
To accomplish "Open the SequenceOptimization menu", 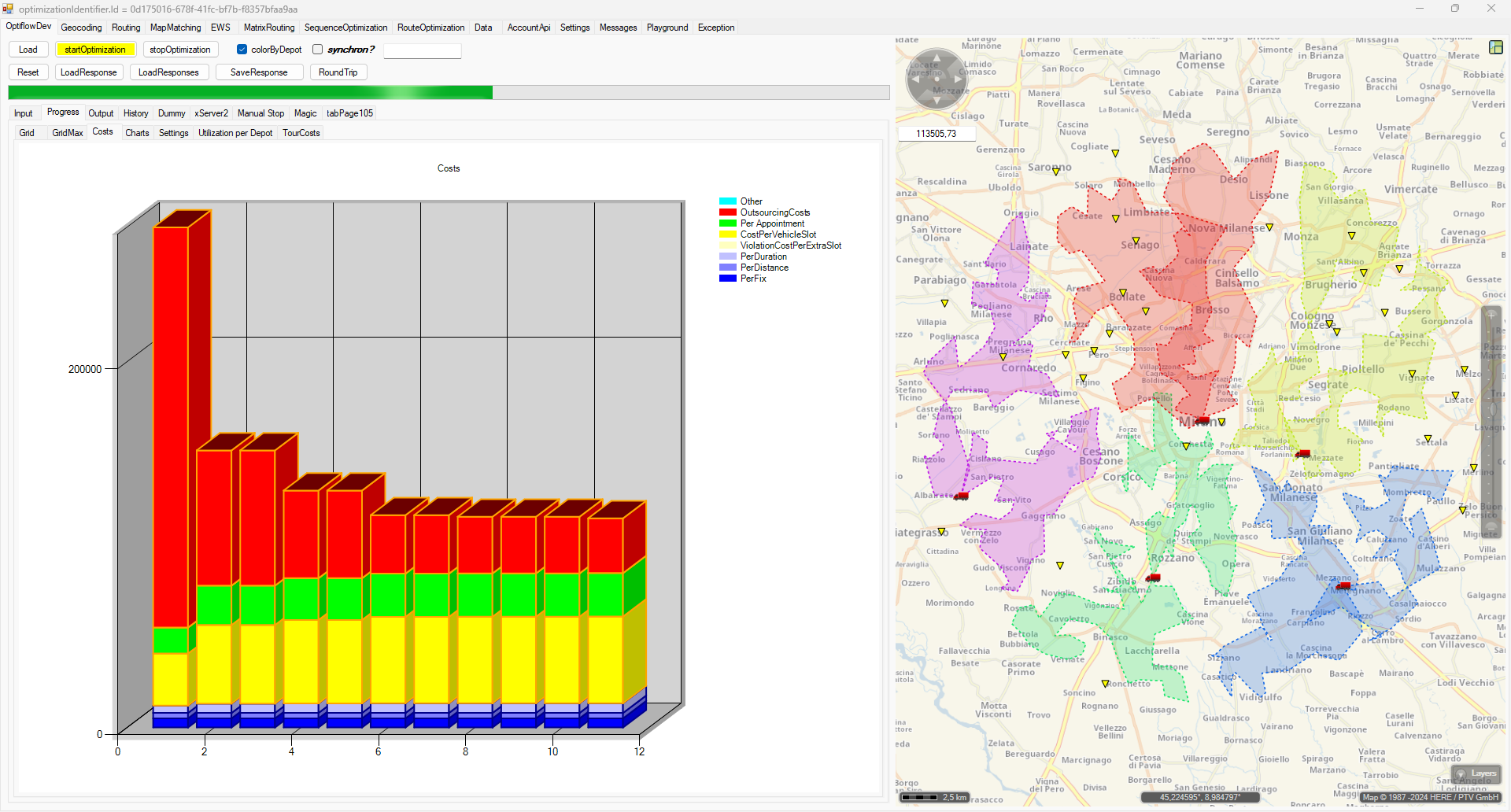I will [345, 28].
